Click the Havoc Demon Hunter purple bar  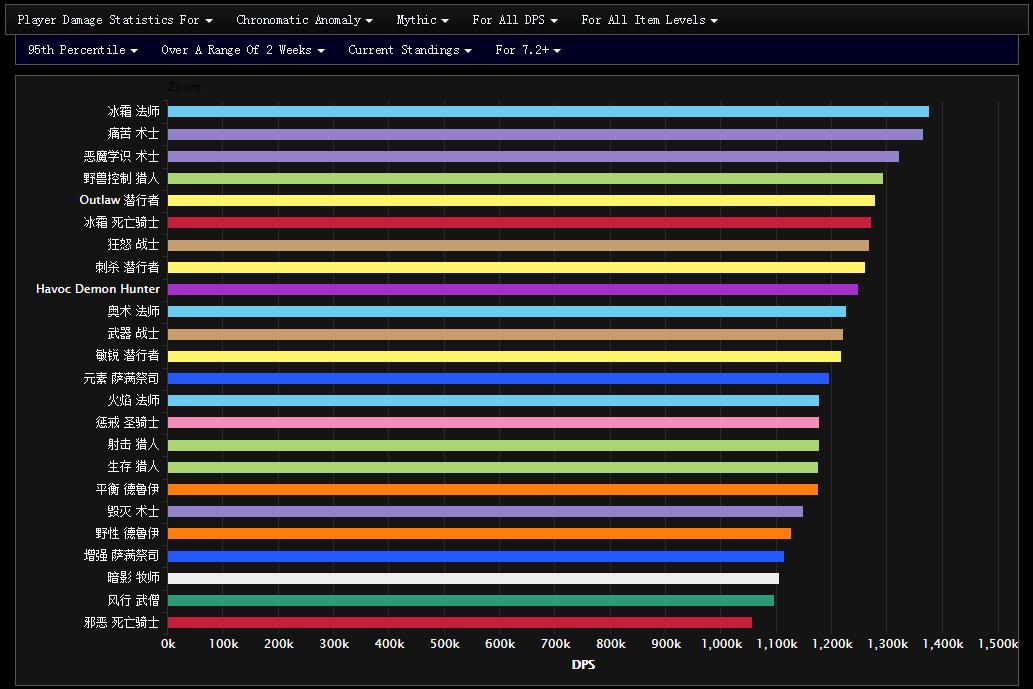coord(513,289)
